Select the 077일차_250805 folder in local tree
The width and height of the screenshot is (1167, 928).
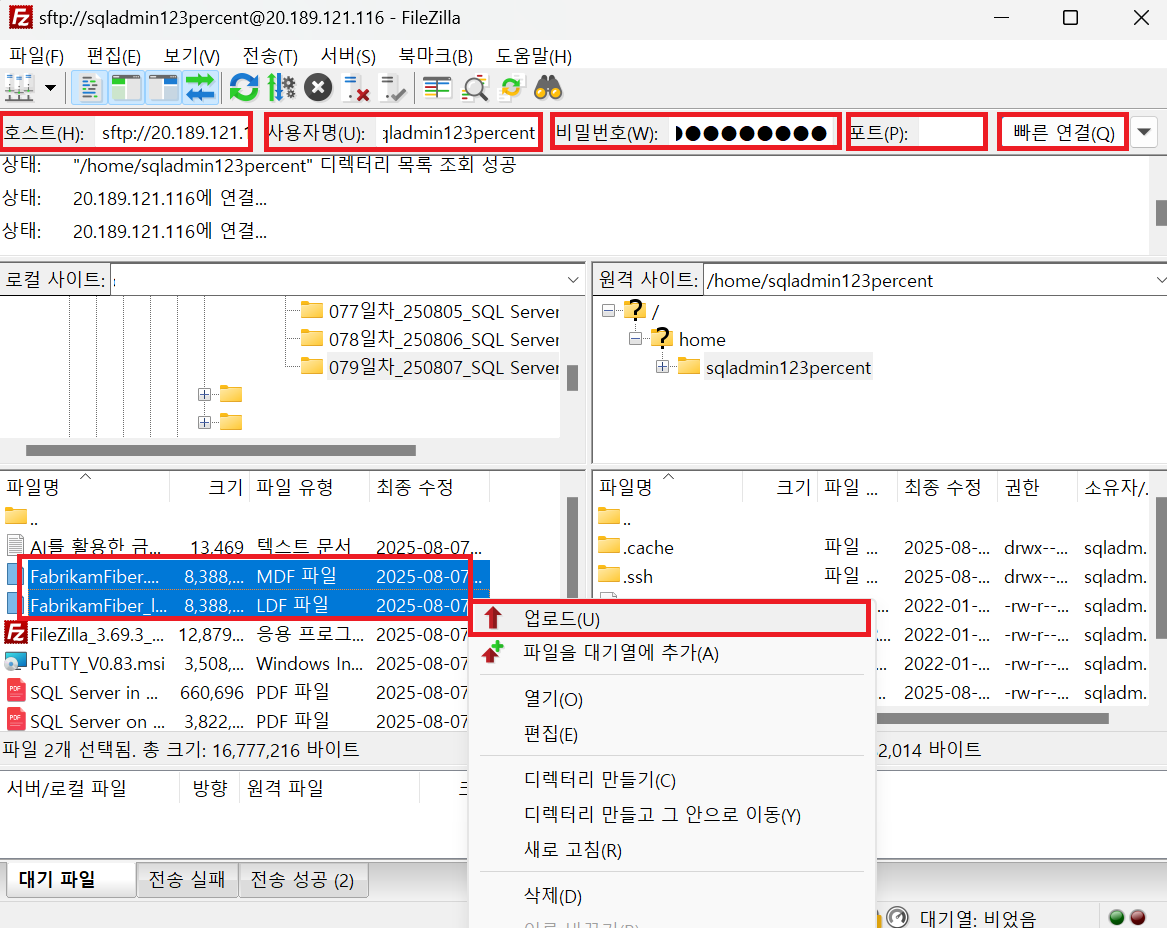pyautogui.click(x=444, y=311)
